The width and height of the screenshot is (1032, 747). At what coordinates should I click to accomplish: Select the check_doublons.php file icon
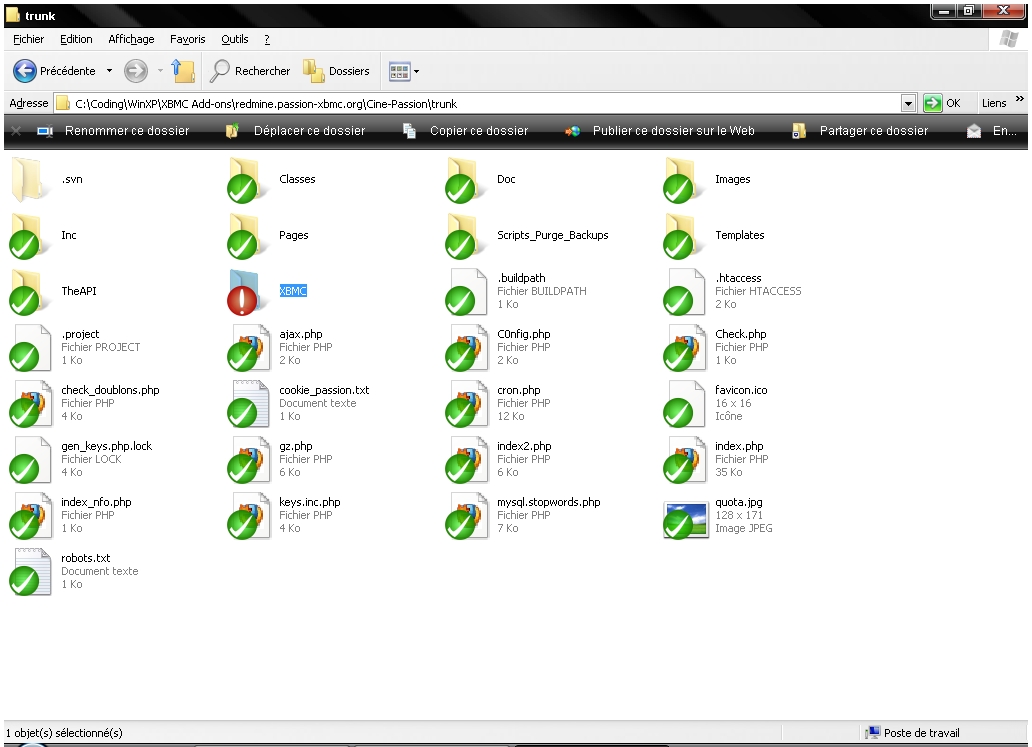click(x=30, y=403)
